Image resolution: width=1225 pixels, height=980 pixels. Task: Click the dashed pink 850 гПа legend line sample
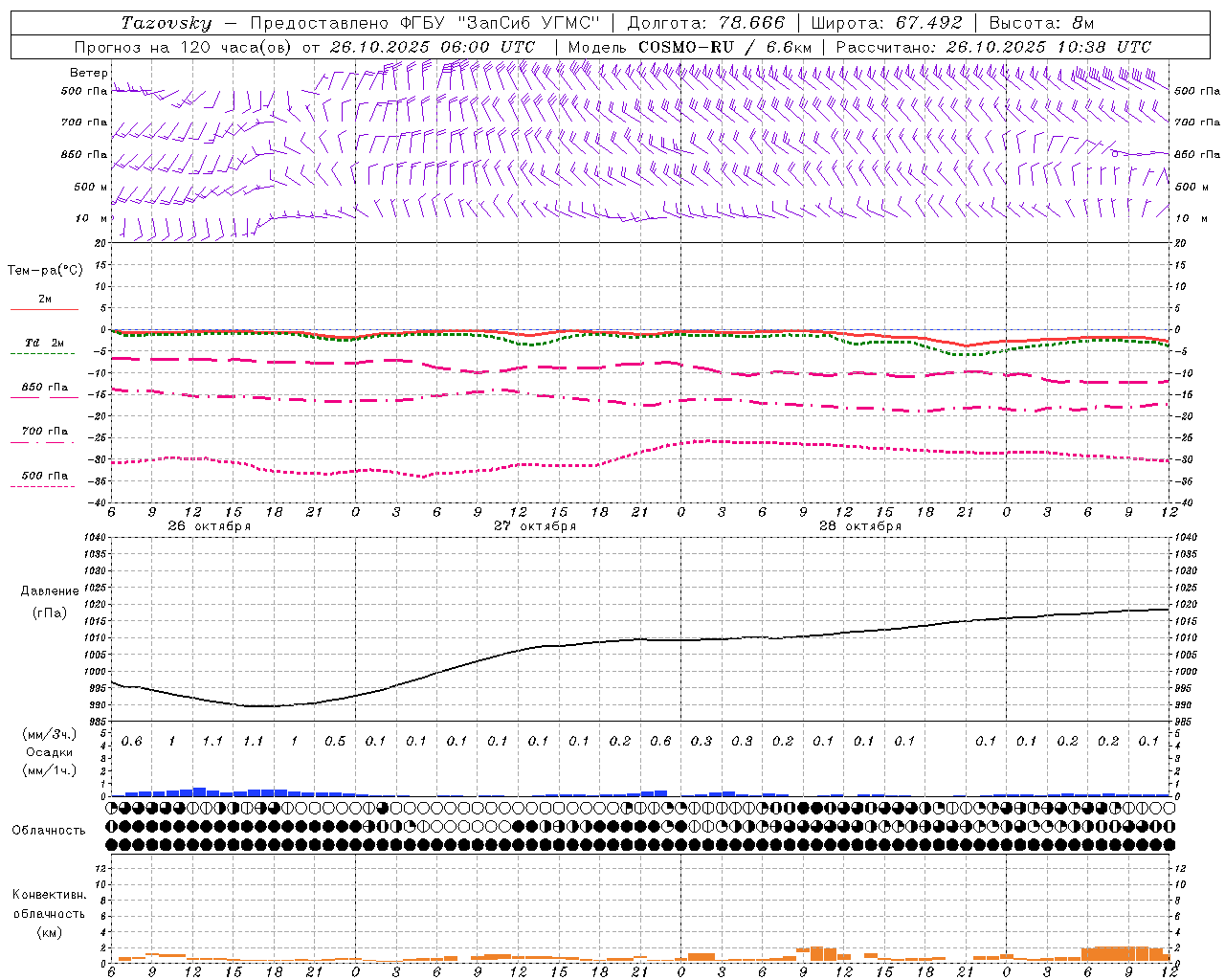click(44, 397)
